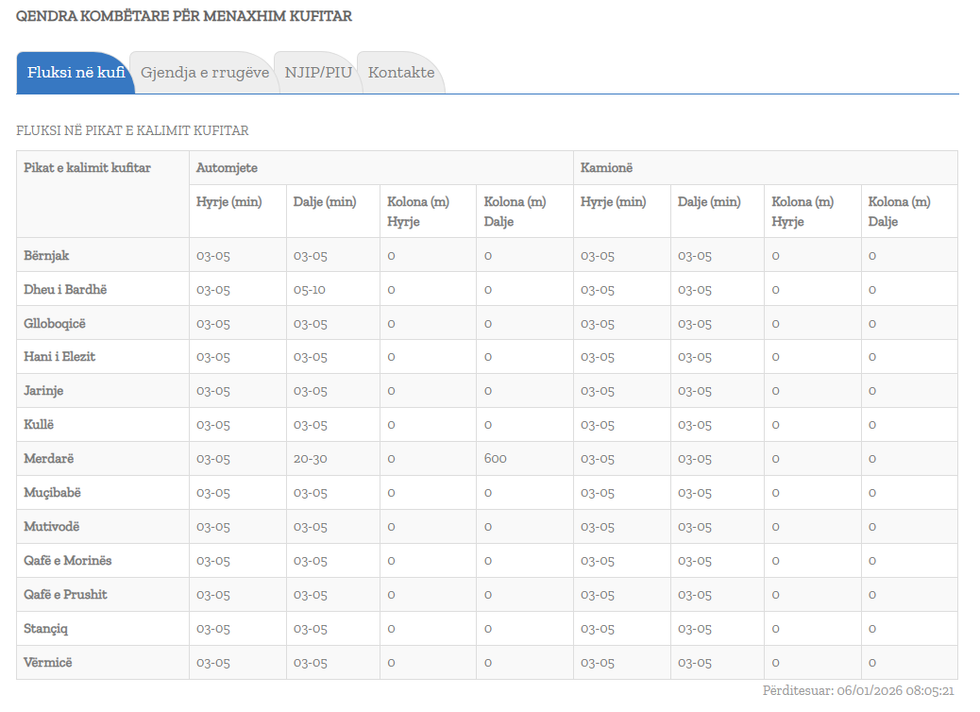Viewport: 980px width, 712px height.
Task: Click the Bërnjak row label
Action: click(49, 255)
